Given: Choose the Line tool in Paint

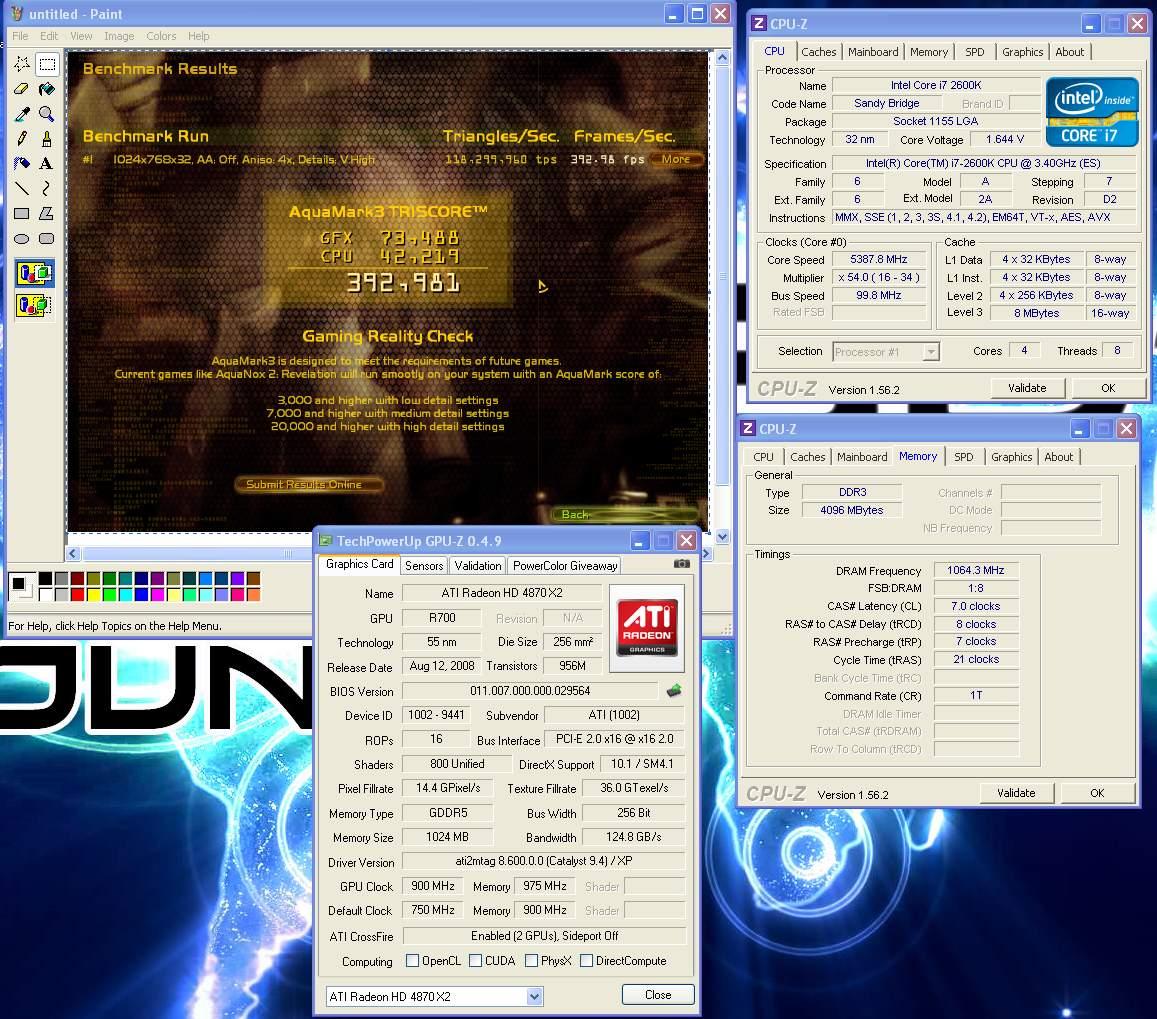Looking at the screenshot, I should (22, 189).
